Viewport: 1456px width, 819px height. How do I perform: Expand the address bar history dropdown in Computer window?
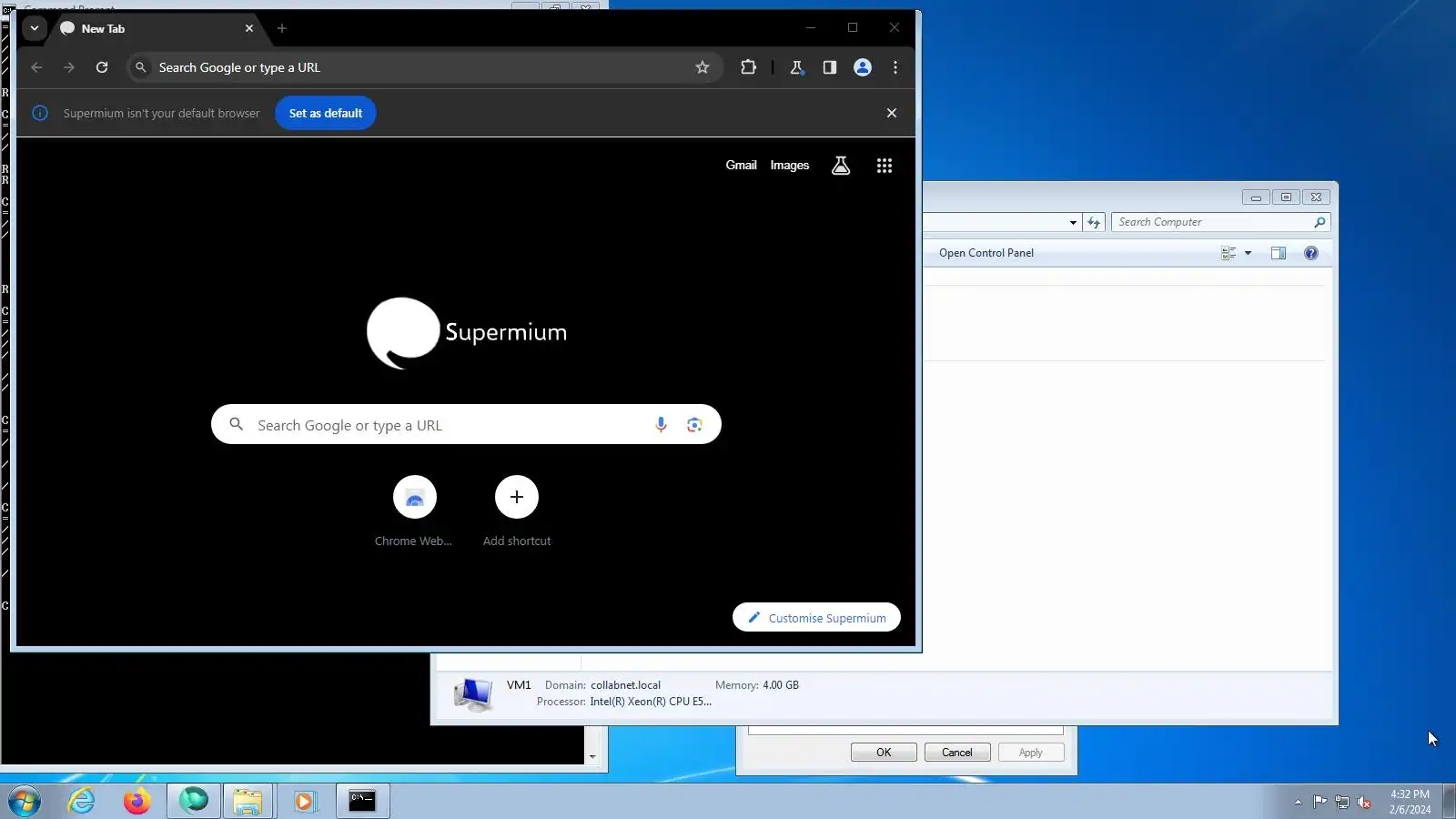tap(1073, 223)
